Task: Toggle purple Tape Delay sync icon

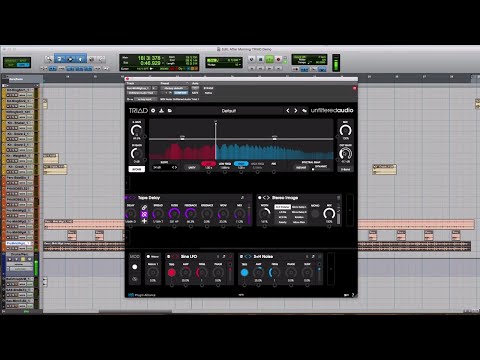Action: point(144,214)
